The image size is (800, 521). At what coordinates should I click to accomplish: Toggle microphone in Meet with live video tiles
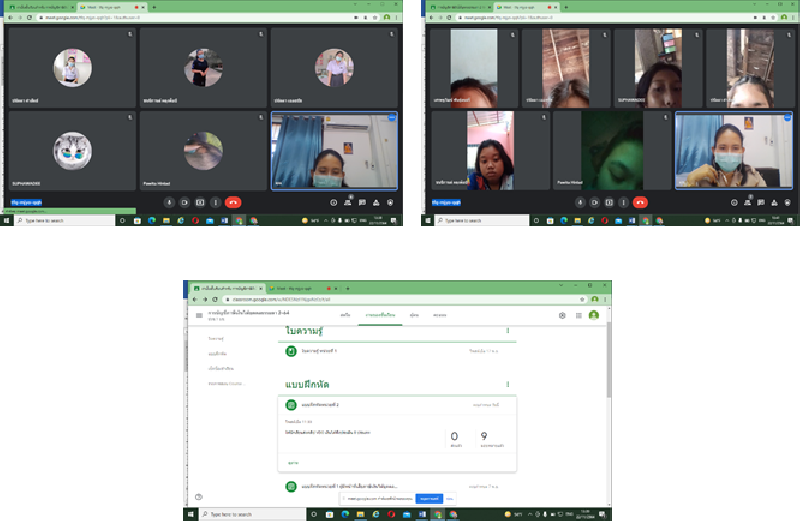tap(579, 201)
